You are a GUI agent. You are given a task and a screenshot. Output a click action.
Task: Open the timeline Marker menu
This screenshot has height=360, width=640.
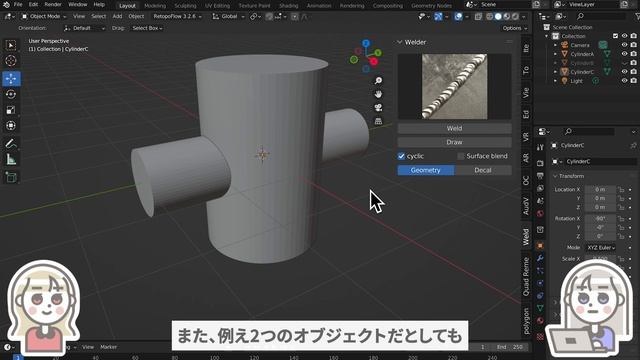[x=109, y=347]
